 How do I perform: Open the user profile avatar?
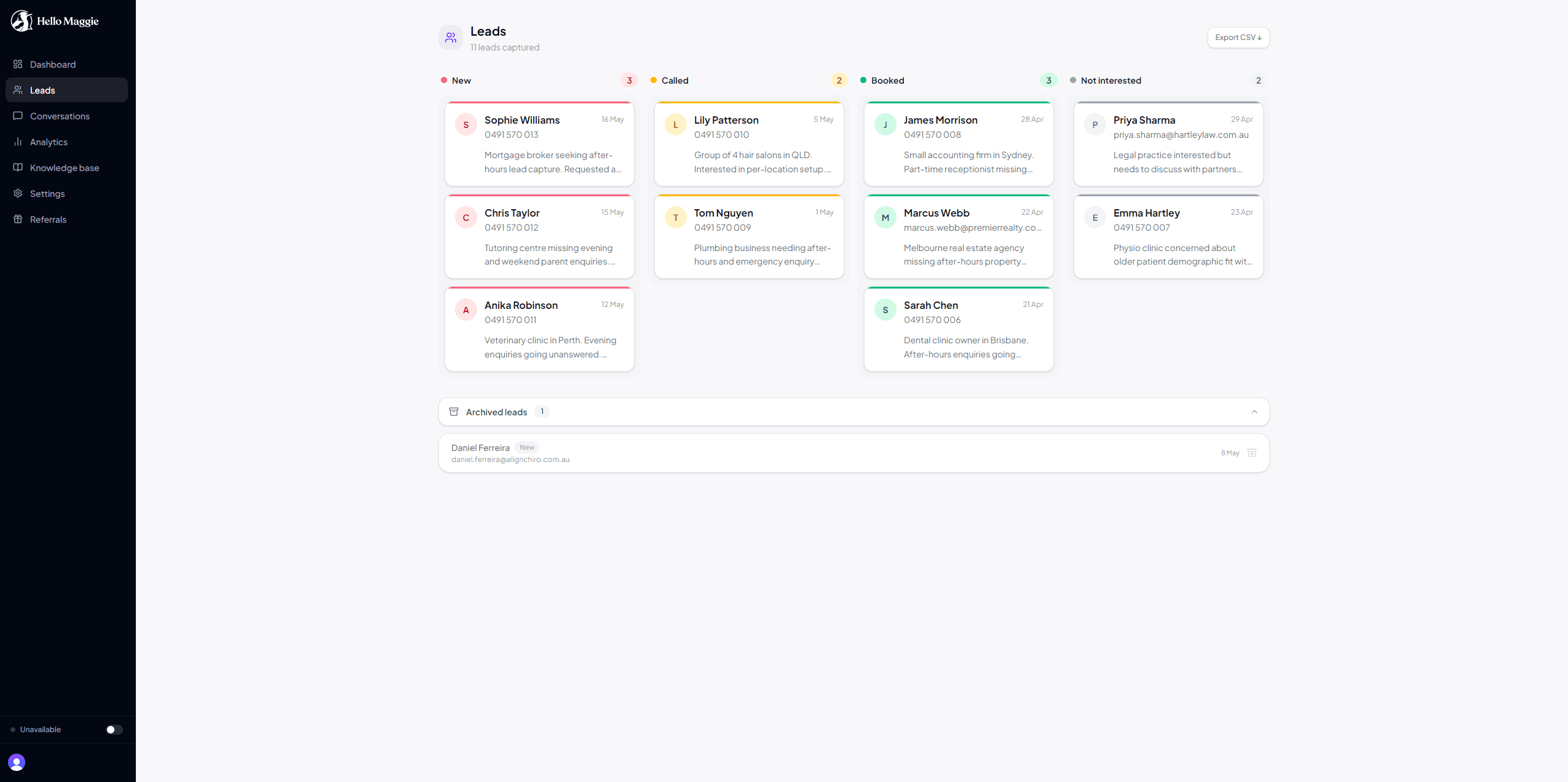tap(17, 762)
